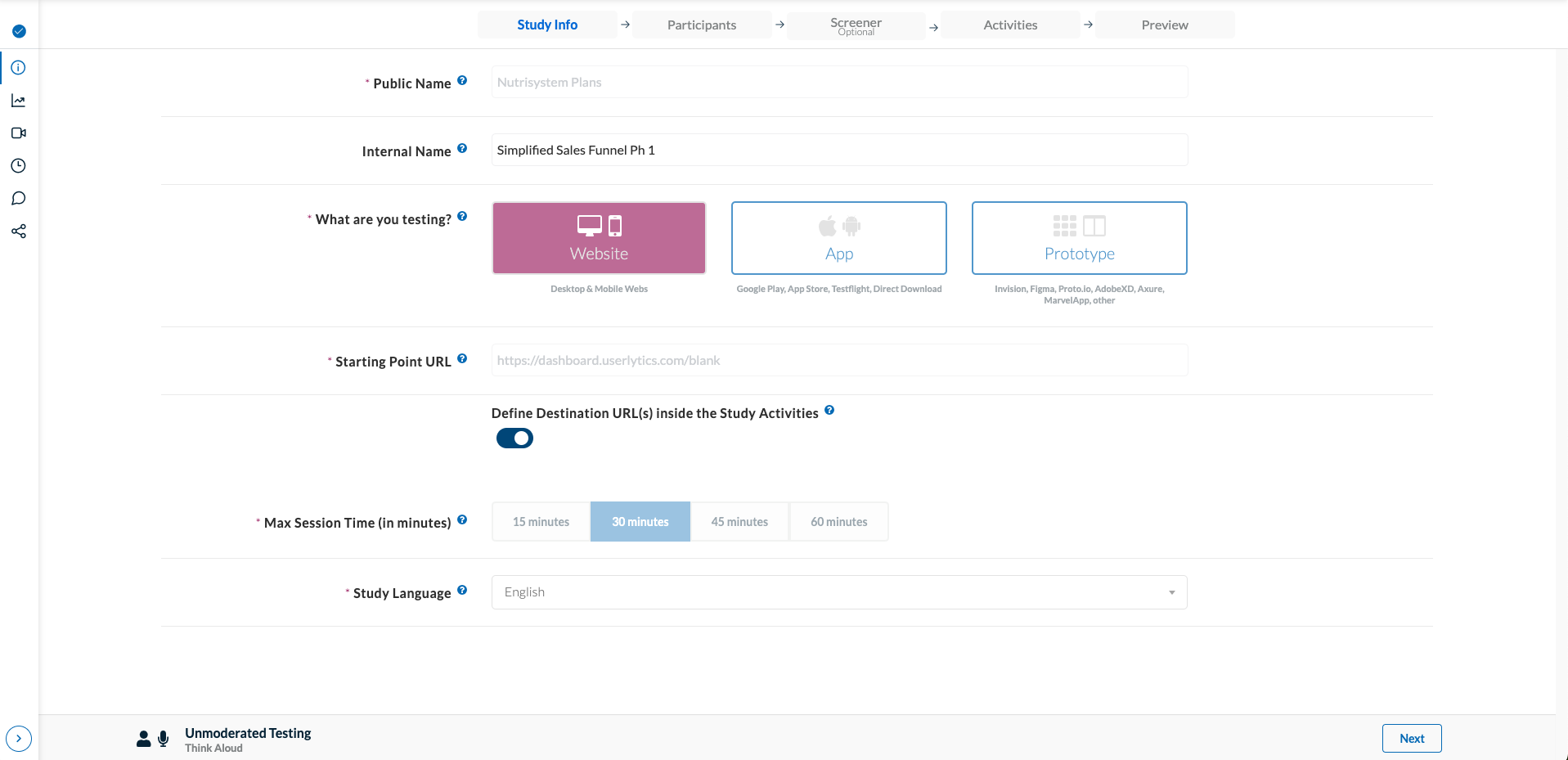The width and height of the screenshot is (1568, 760).
Task: Open the video sessions sidebar icon
Action: click(x=19, y=133)
